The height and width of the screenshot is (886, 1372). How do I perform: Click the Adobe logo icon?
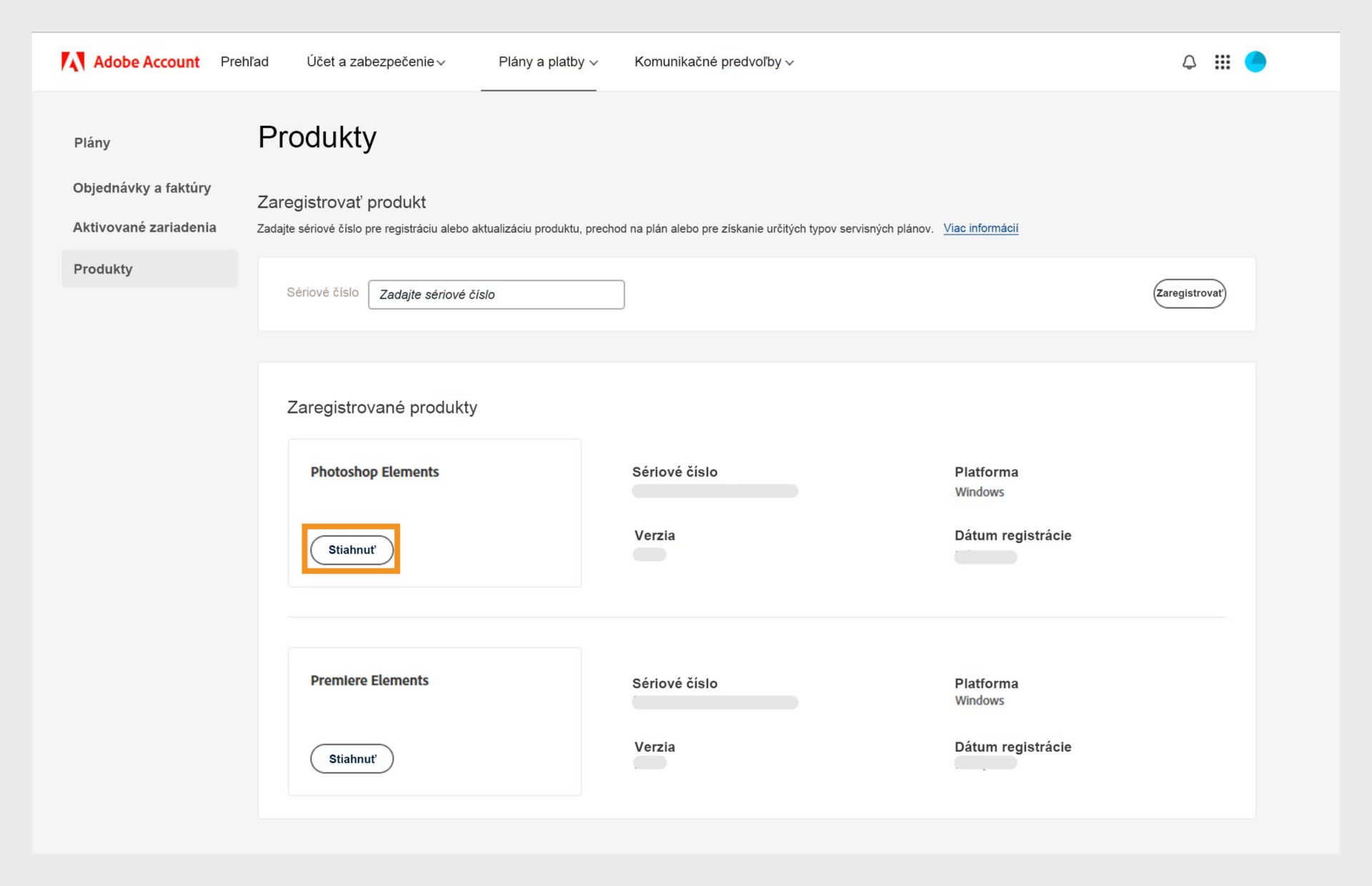(74, 61)
